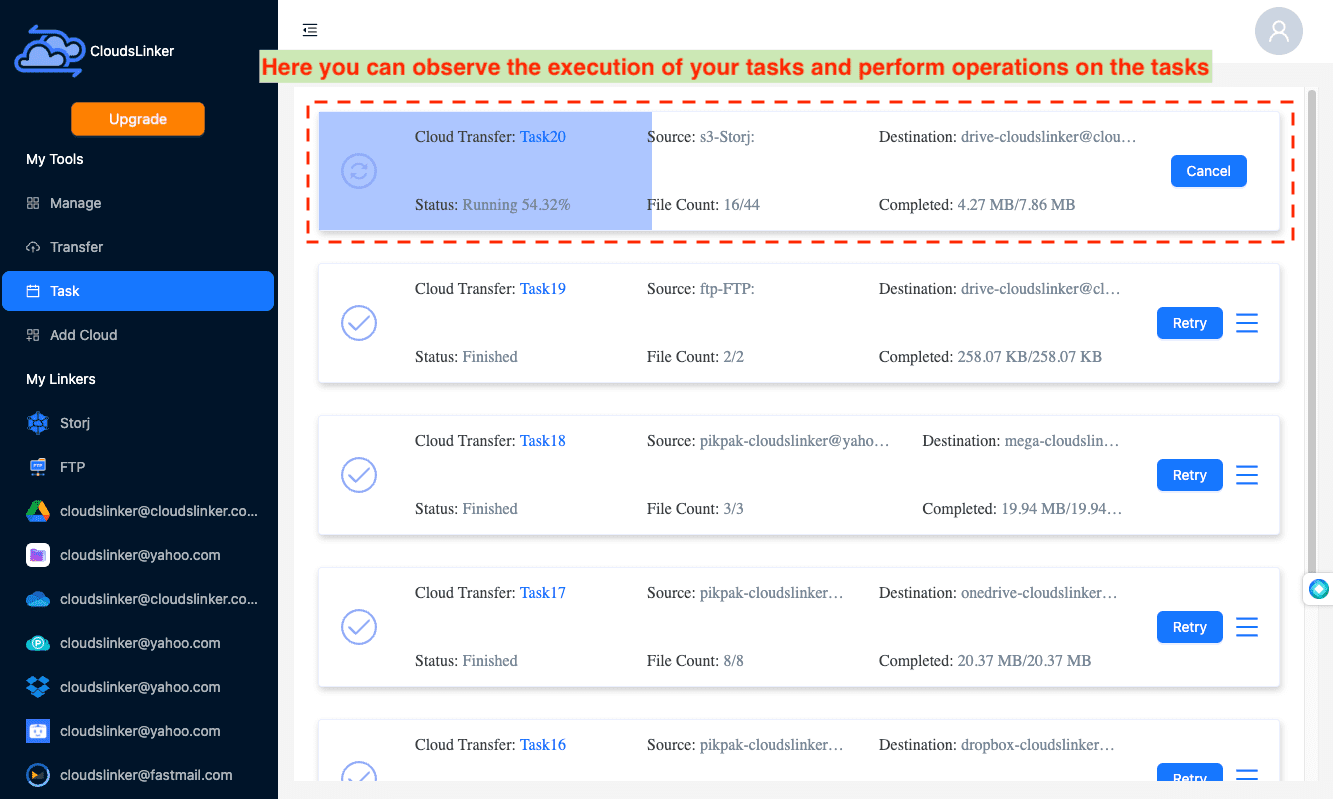This screenshot has width=1333, height=799.
Task: Click the Task16 destination 'dropbox-cloudslinker…'
Action: click(1037, 744)
